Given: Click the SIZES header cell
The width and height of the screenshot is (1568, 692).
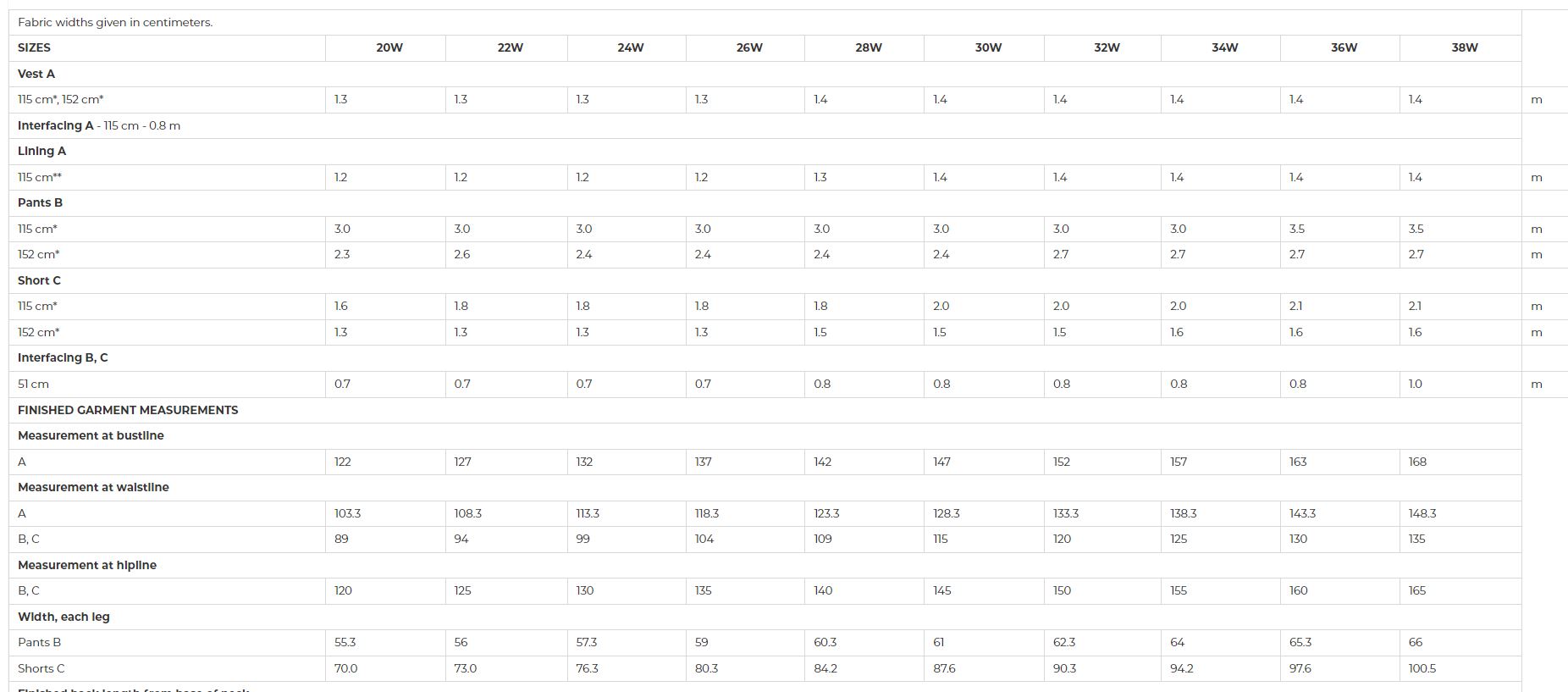Looking at the screenshot, I should 35,47.
